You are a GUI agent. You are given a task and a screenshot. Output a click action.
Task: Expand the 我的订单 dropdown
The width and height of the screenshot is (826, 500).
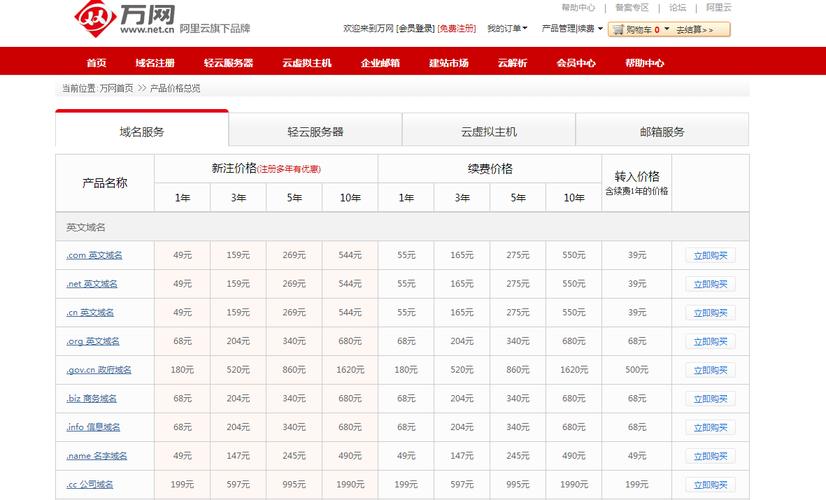coord(507,28)
